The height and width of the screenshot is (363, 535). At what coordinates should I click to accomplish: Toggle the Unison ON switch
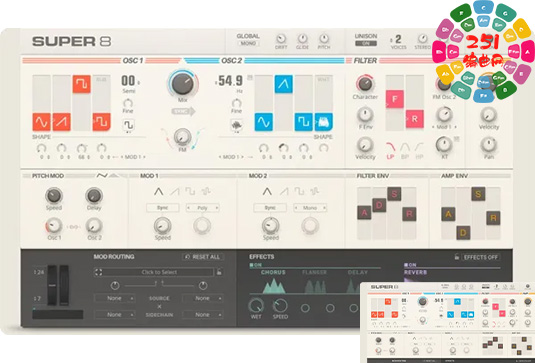pos(366,44)
